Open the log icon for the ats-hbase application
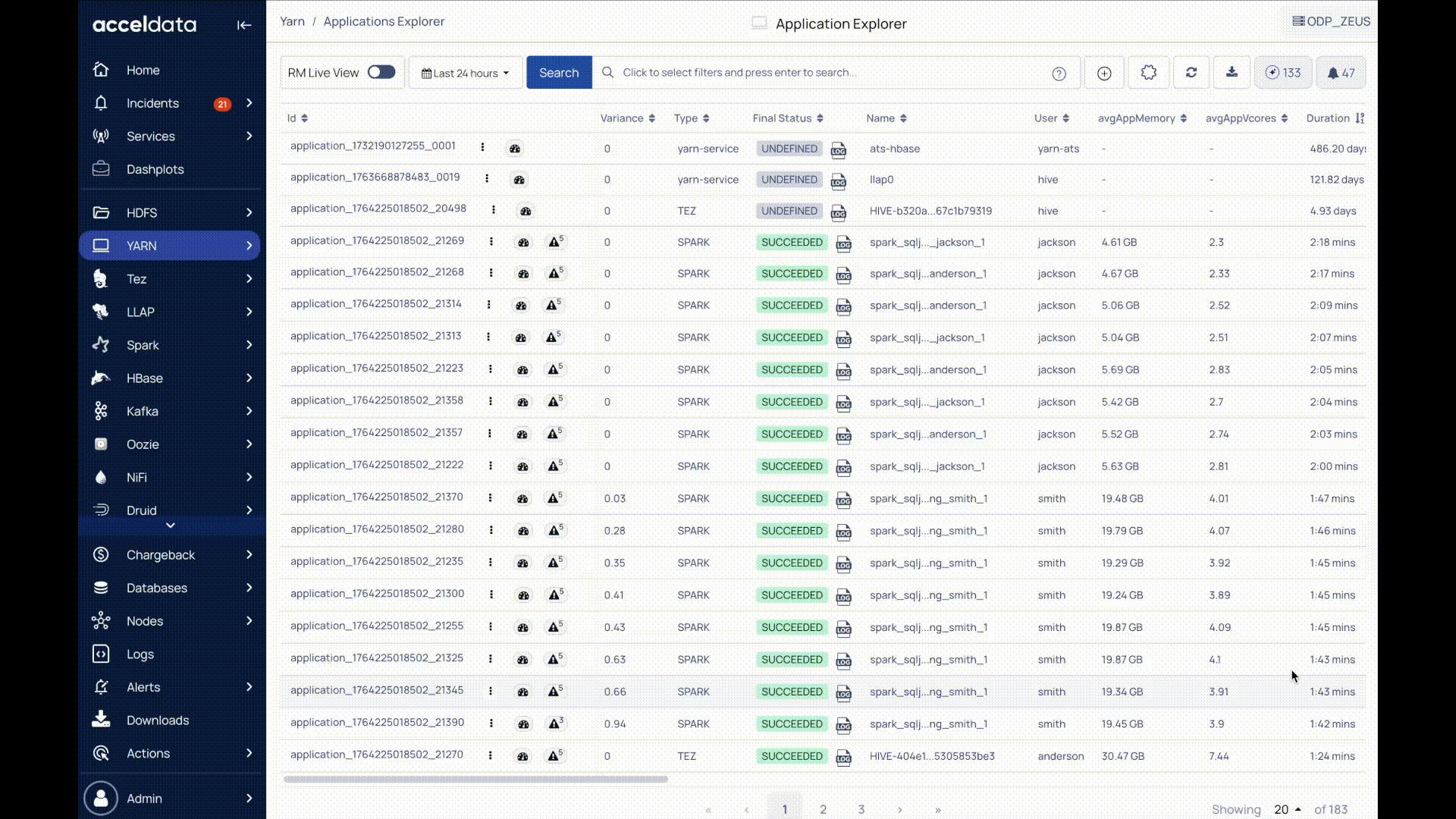Image resolution: width=1456 pixels, height=819 pixels. point(838,150)
